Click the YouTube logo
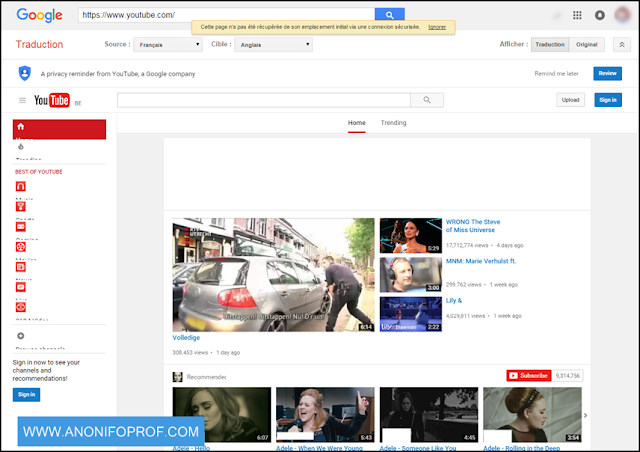Image resolution: width=640 pixels, height=452 pixels. point(52,100)
